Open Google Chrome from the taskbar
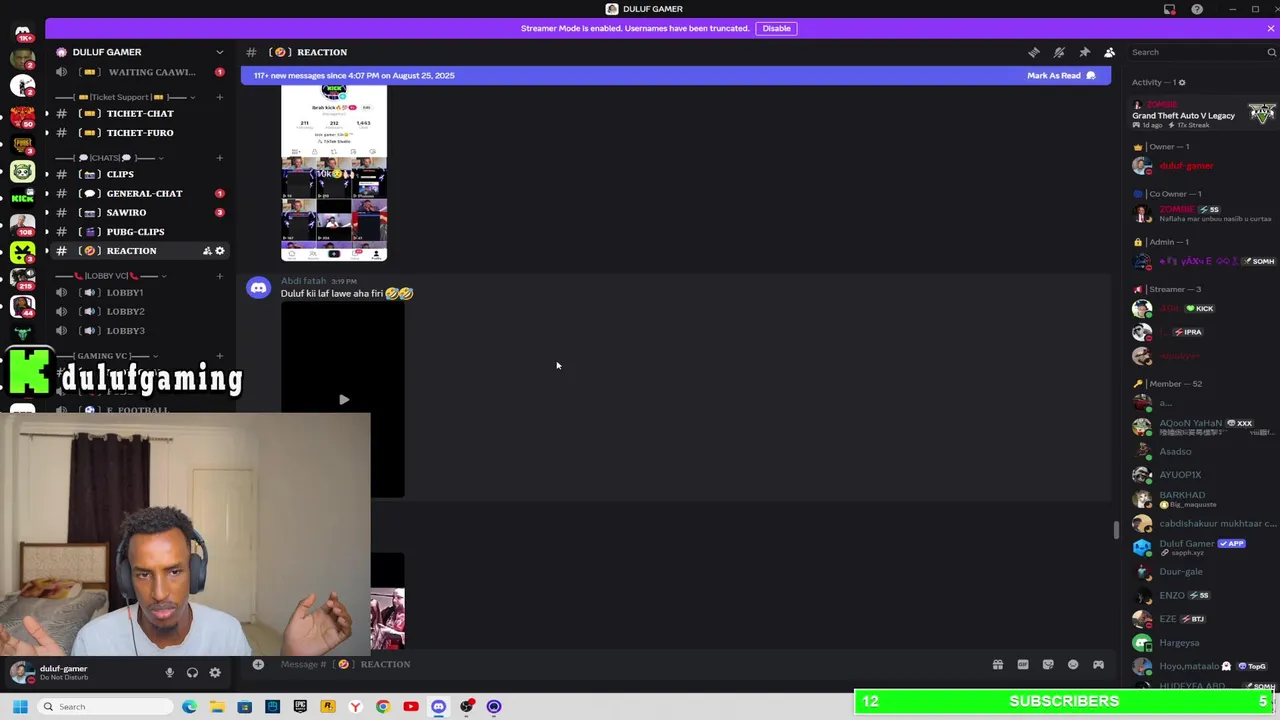The width and height of the screenshot is (1280, 720). 382,707
